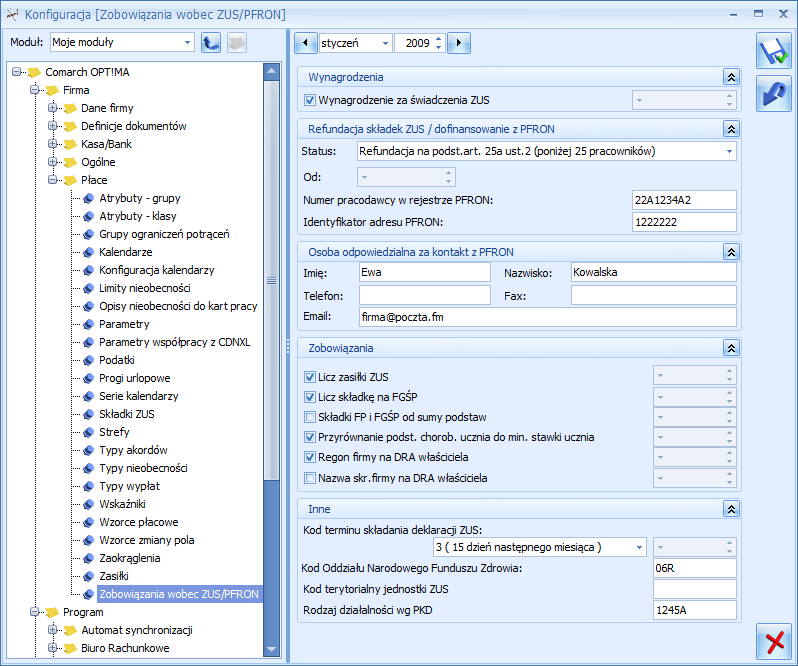Image resolution: width=798 pixels, height=666 pixels.
Task: Click the next month arrow button
Action: pyautogui.click(x=459, y=43)
